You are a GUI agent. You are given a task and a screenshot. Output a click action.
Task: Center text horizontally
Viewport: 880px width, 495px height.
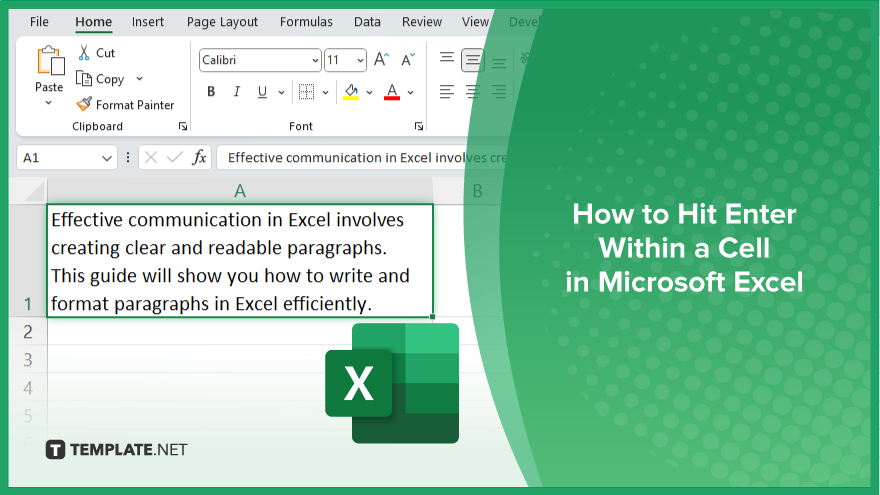coord(473,91)
